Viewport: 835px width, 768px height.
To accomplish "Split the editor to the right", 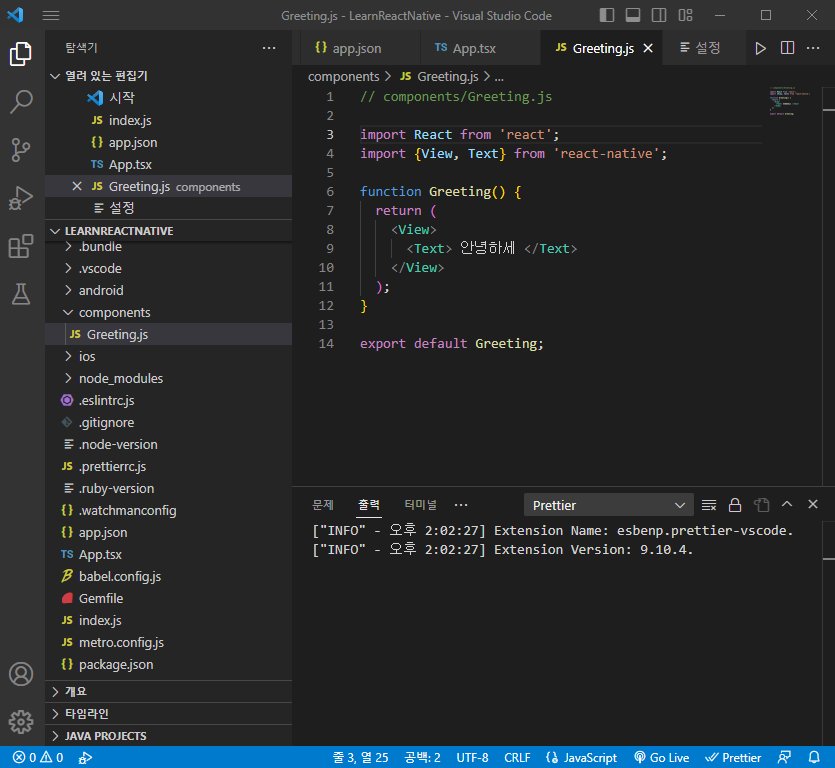I will [x=787, y=48].
